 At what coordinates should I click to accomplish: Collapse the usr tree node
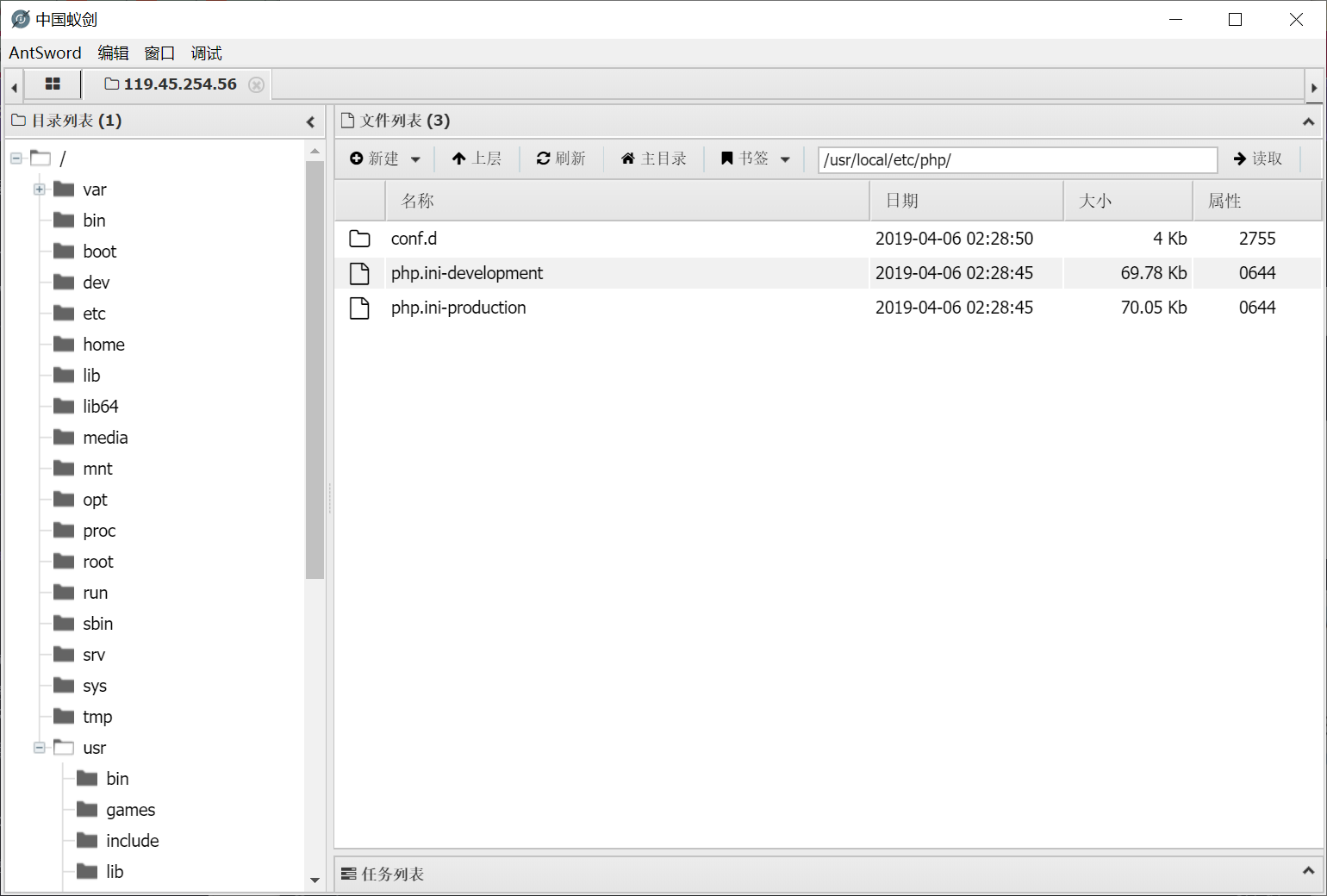click(39, 747)
